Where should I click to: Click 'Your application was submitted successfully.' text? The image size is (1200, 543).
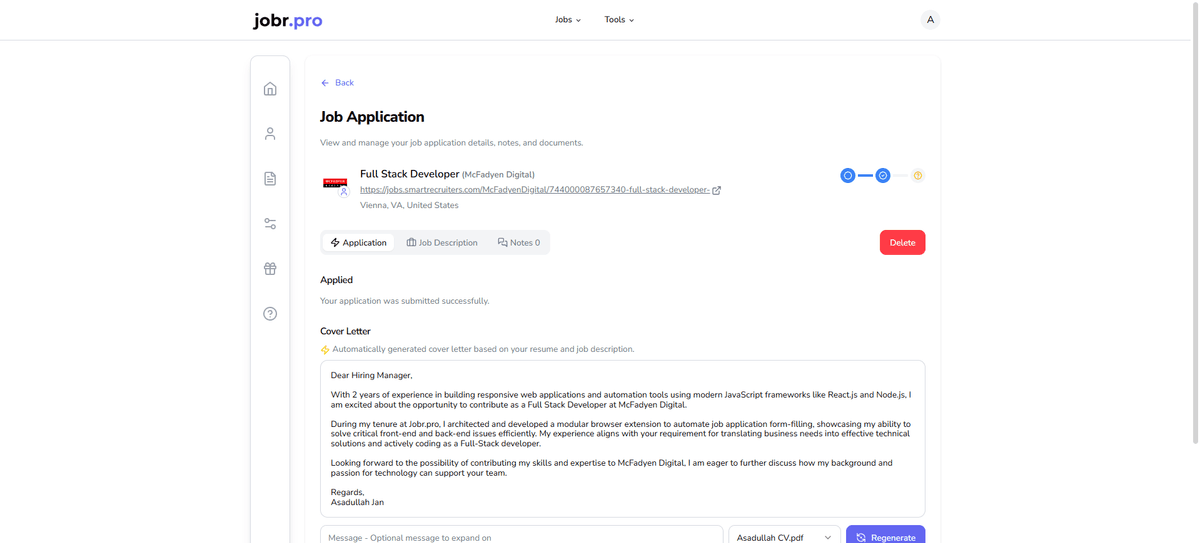tap(405, 301)
